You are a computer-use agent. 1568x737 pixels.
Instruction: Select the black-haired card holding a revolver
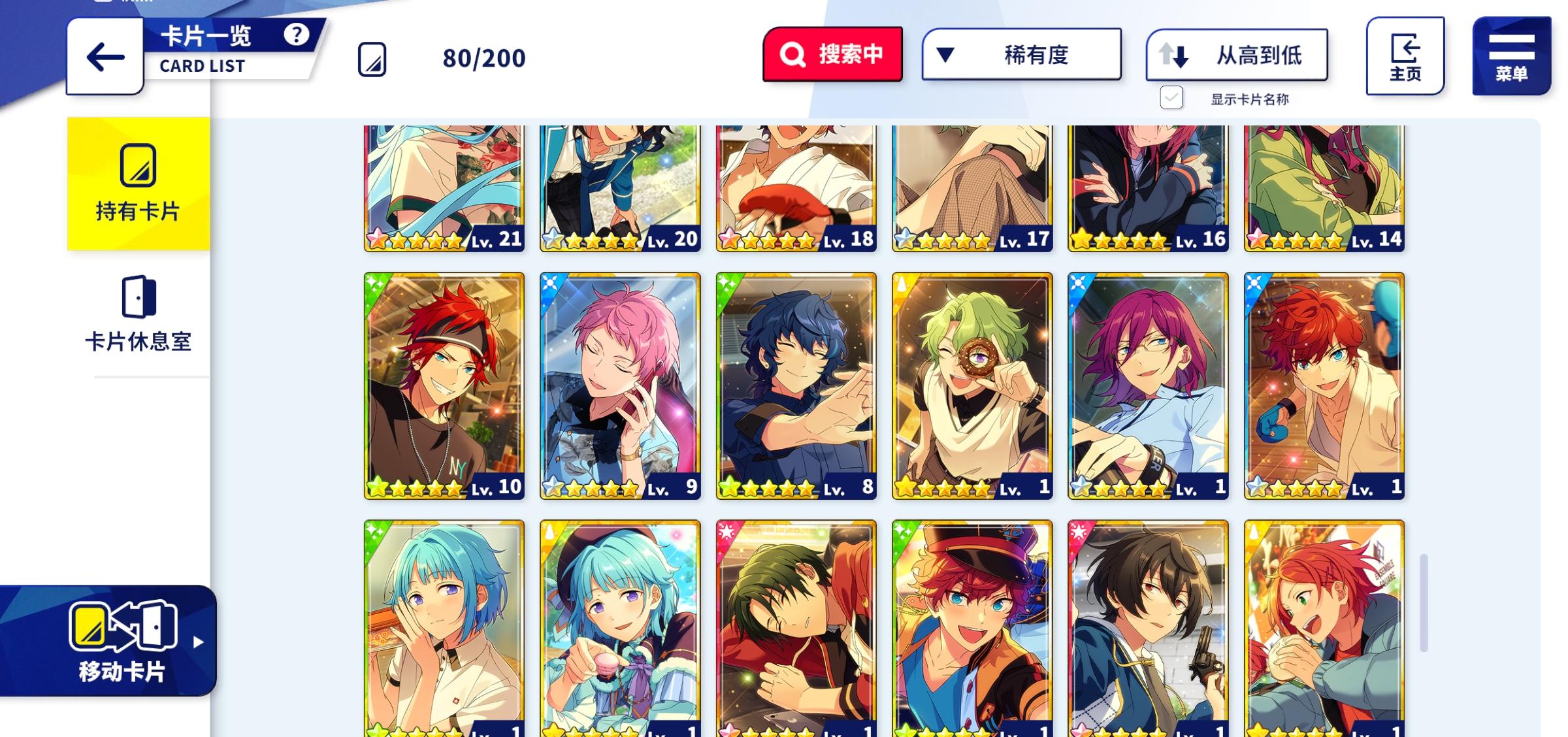(1148, 629)
